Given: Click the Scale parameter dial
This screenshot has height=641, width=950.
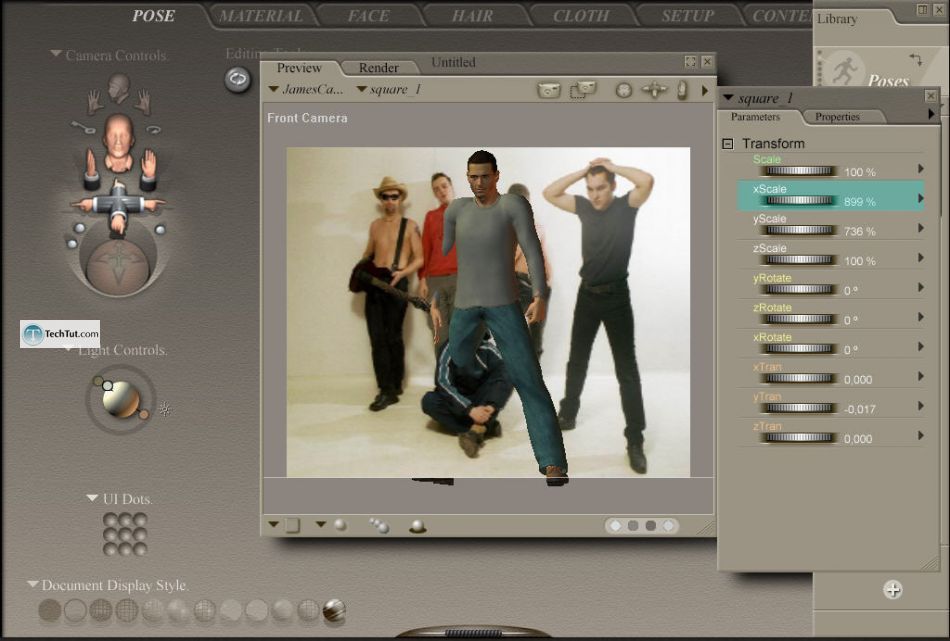Looking at the screenshot, I should click(x=800, y=171).
